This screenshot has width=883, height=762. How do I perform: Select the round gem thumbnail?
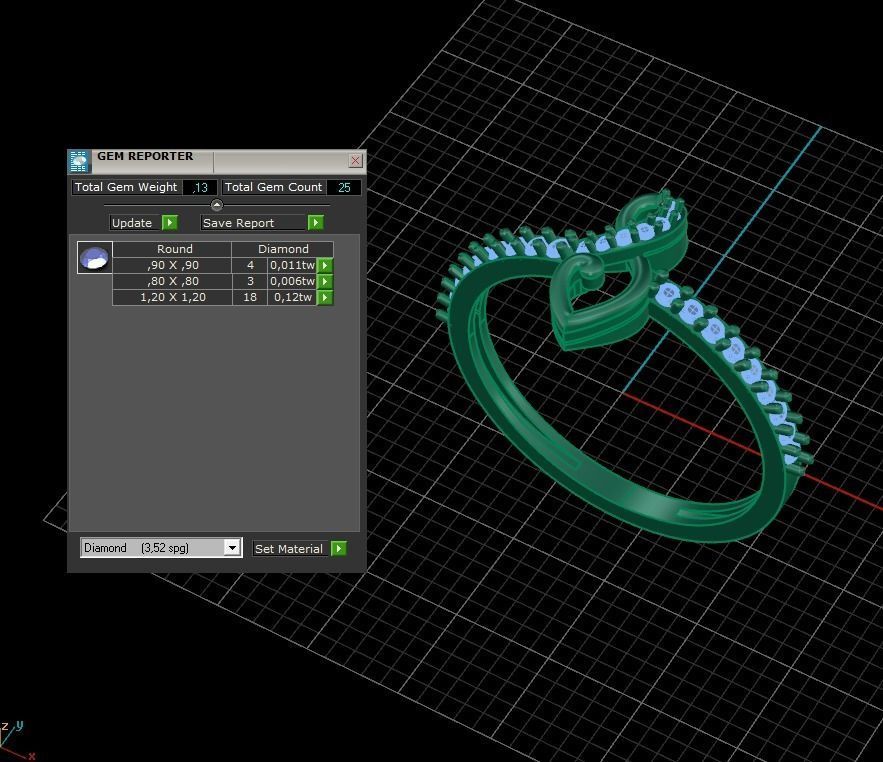click(95, 257)
